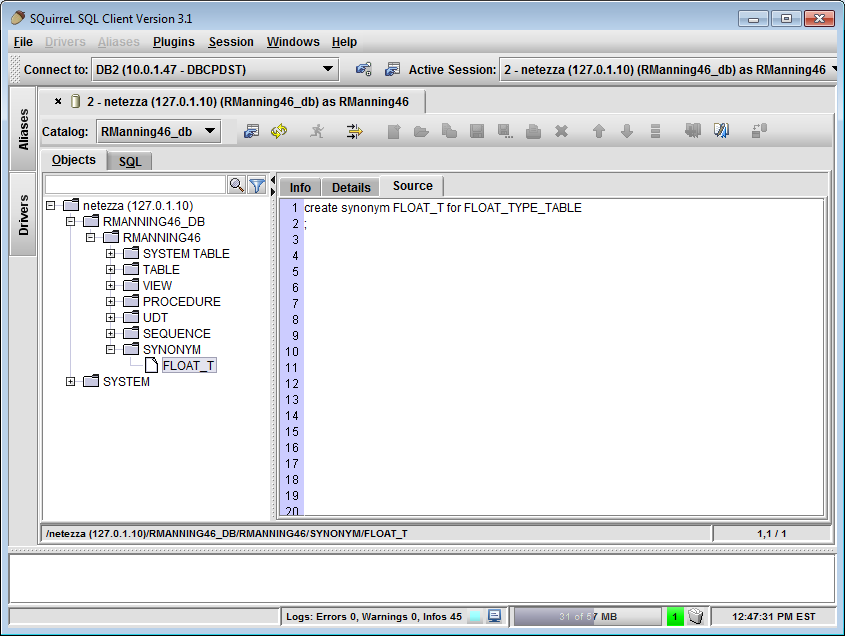Open the Plugins menu
This screenshot has height=636, width=845.
pyautogui.click(x=173, y=42)
